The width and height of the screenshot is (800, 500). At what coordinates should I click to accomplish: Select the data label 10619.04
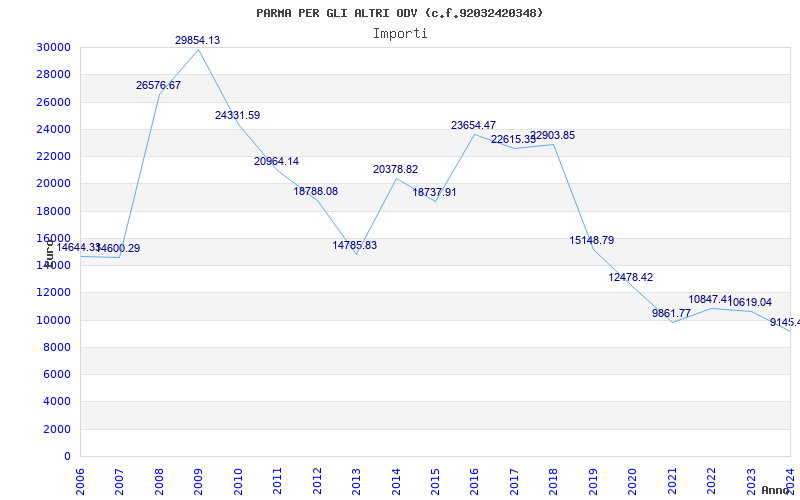coord(749,303)
